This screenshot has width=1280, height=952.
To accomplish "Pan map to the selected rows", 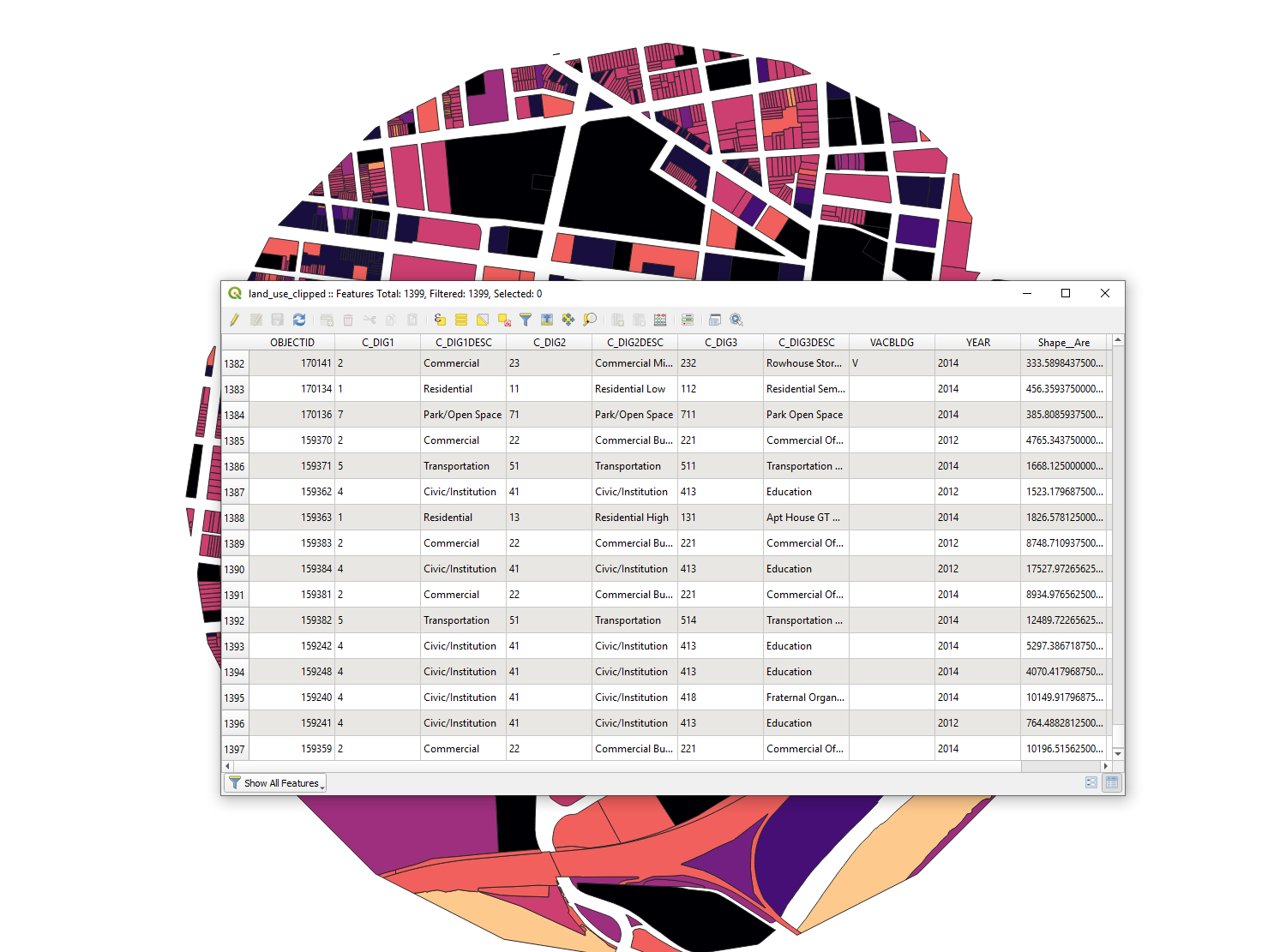I will click(x=568, y=320).
